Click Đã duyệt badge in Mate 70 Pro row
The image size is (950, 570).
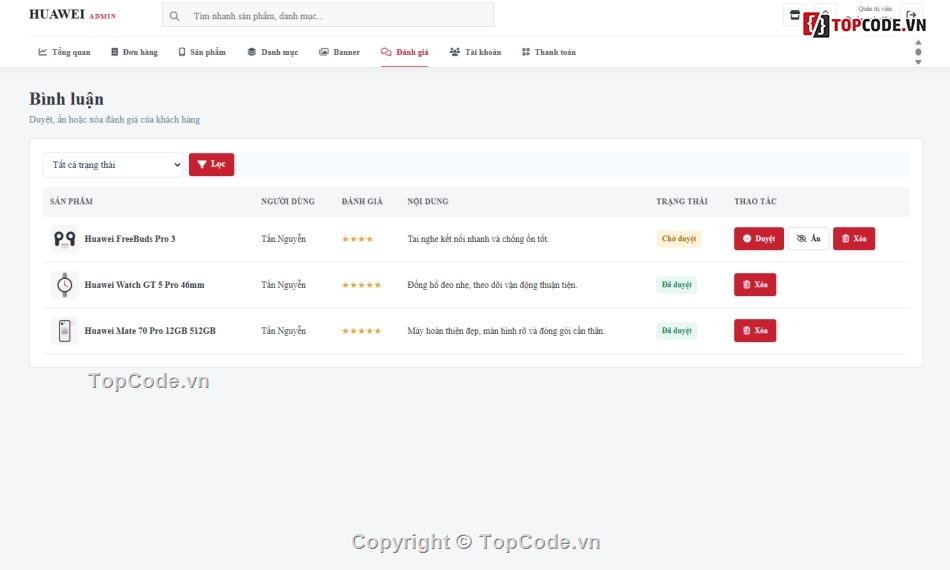click(x=676, y=331)
